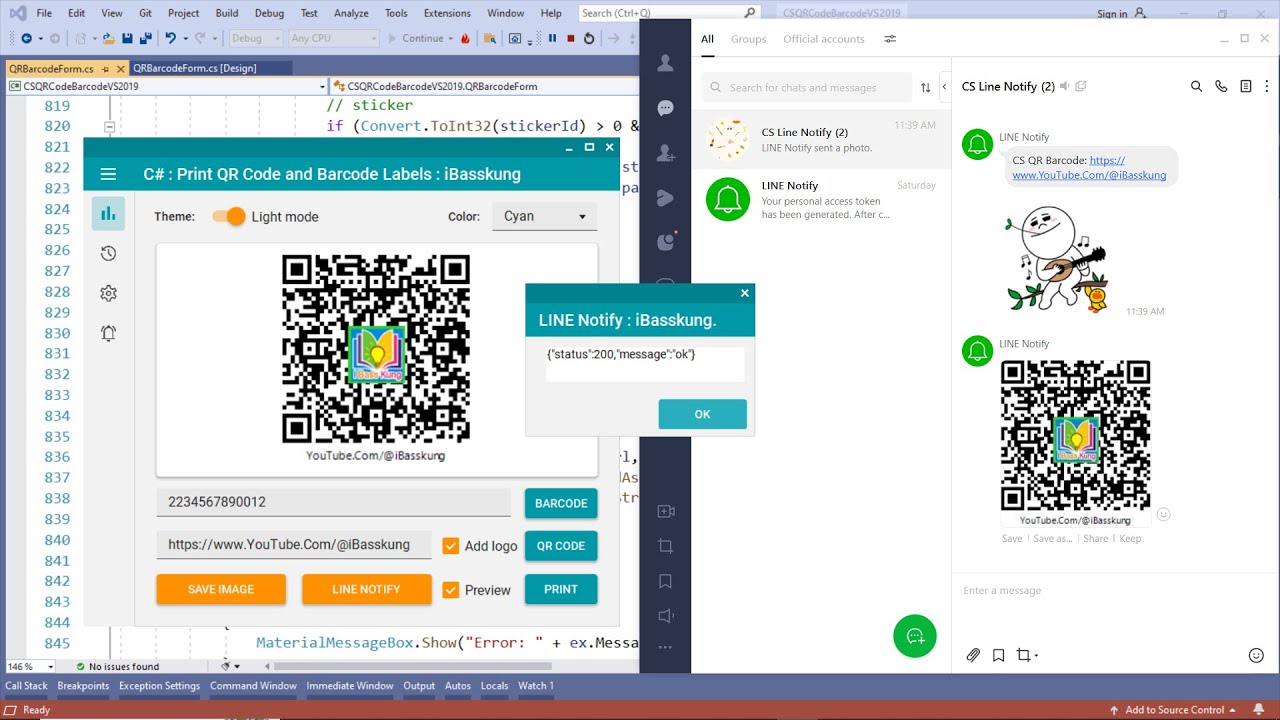Open the emoji sticker picker in message box
The image size is (1280, 720).
[1257, 655]
